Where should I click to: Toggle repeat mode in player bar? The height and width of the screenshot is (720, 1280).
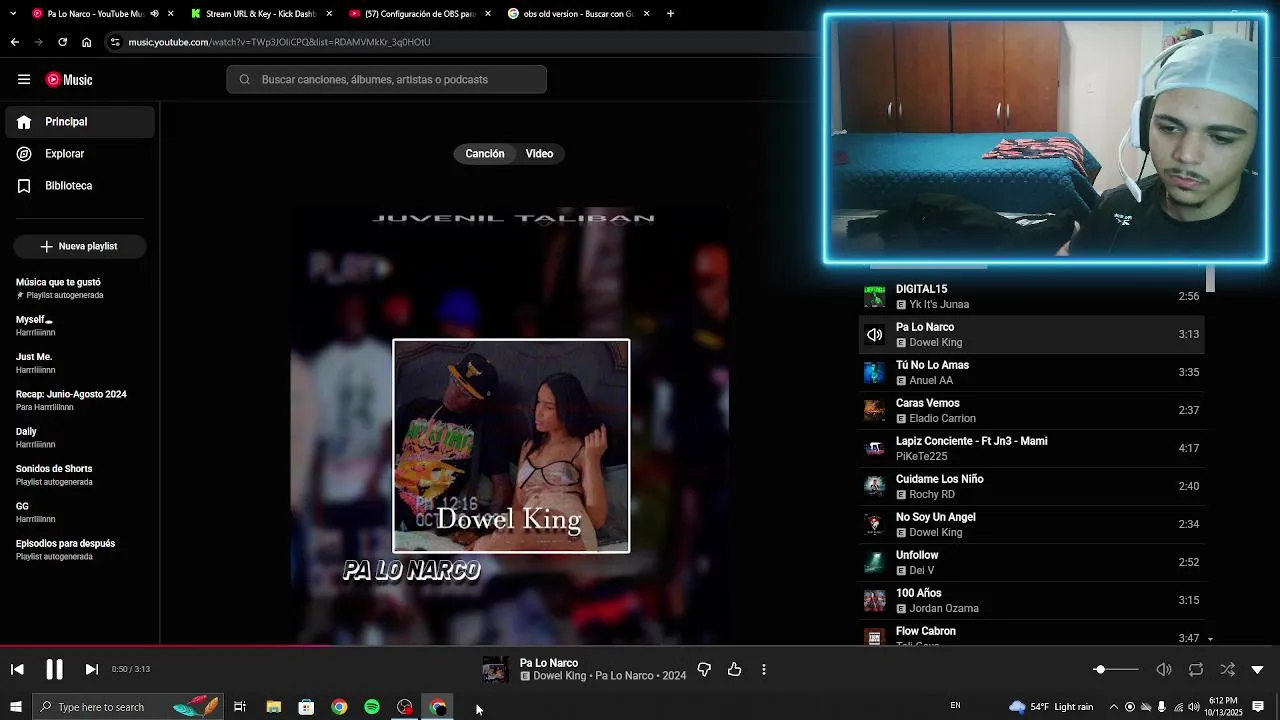[x=1196, y=669]
